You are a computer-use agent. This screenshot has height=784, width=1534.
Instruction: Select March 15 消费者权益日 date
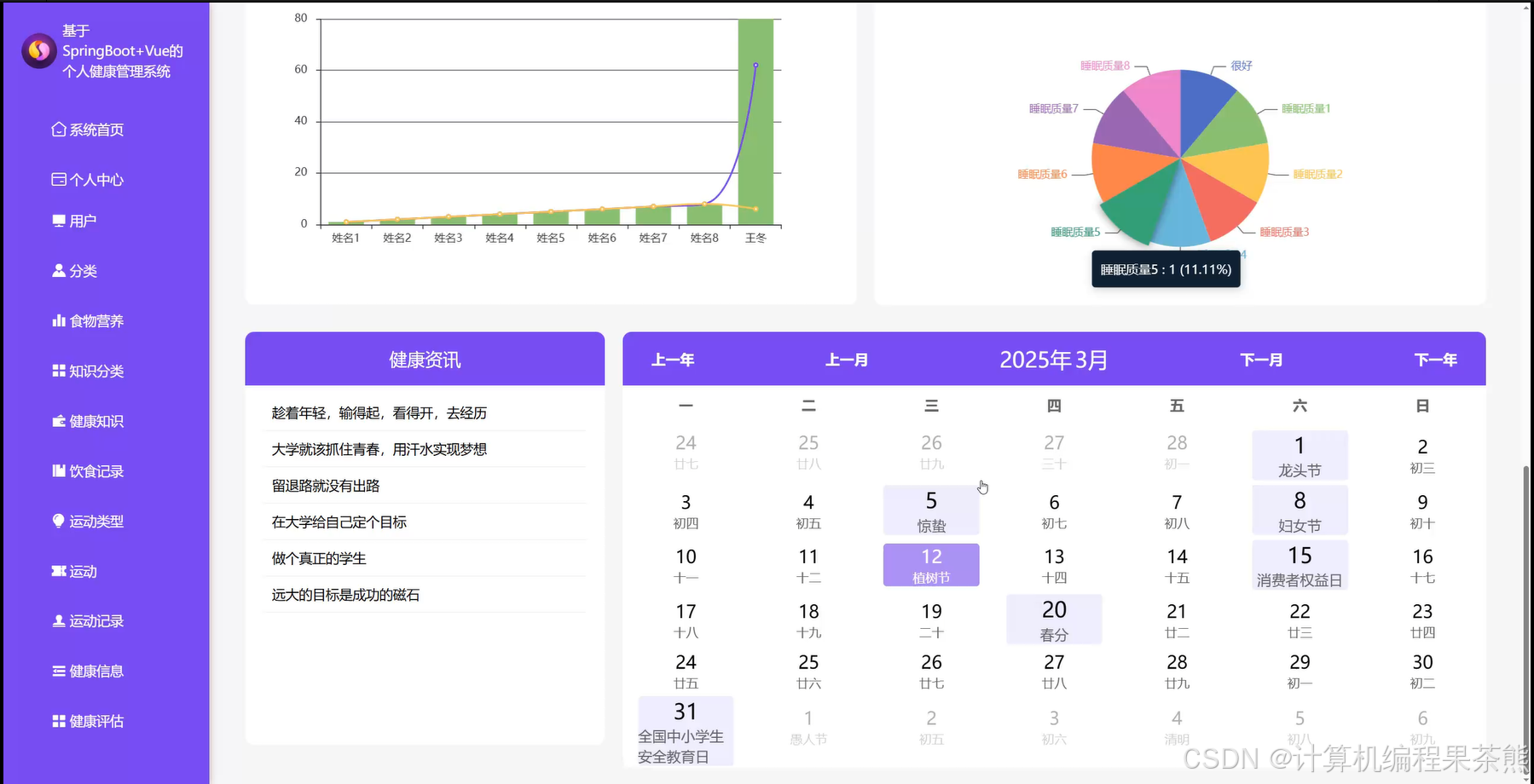(x=1300, y=565)
